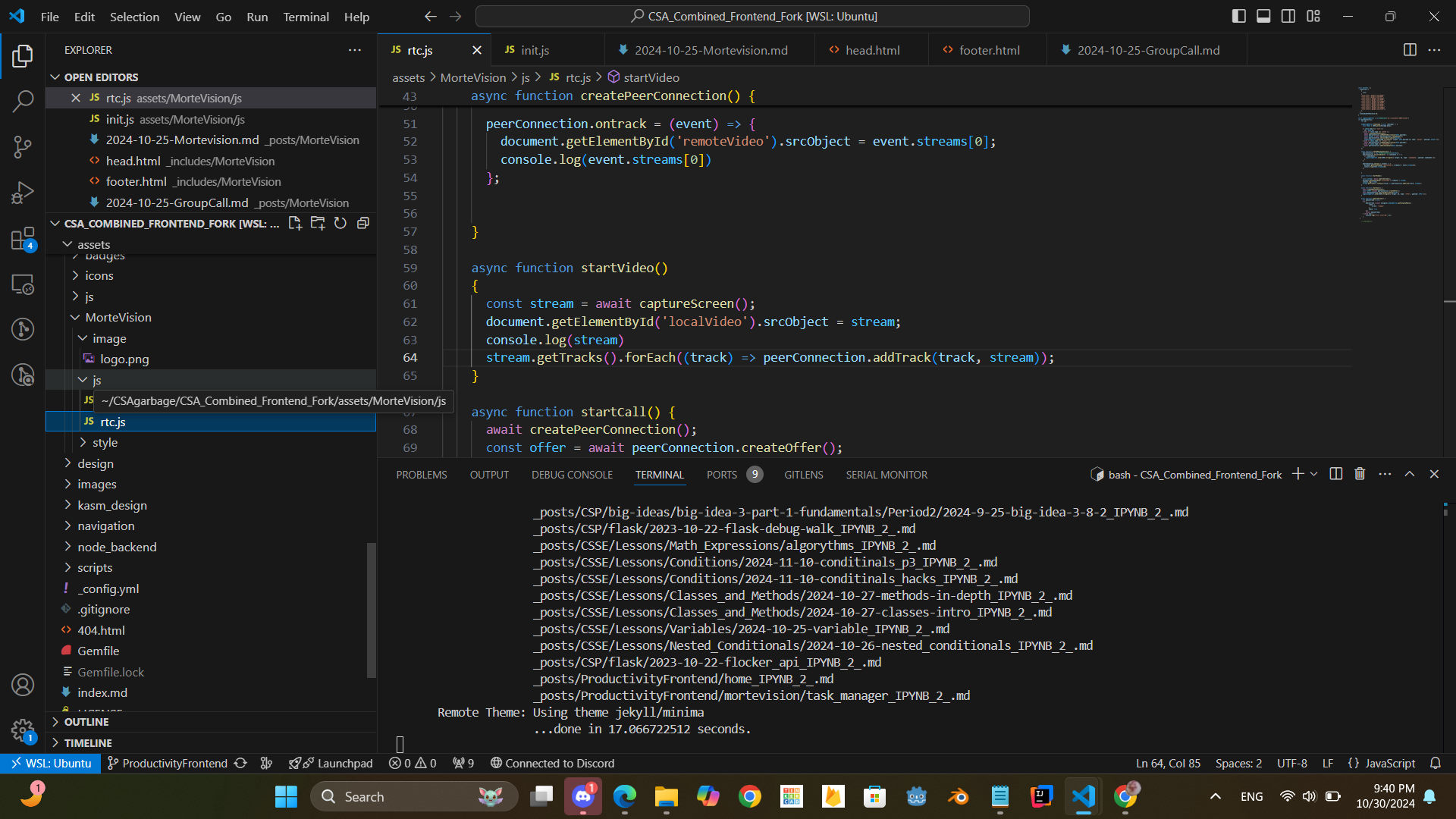This screenshot has width=1456, height=819.
Task: Click the explorer vertical scrollbar
Action: (x=371, y=610)
